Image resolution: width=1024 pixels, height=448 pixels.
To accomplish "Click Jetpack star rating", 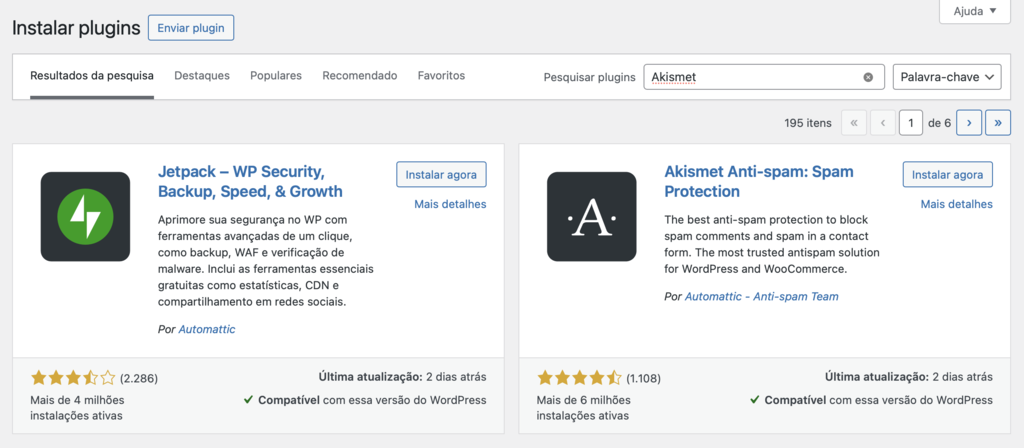I will pos(73,377).
